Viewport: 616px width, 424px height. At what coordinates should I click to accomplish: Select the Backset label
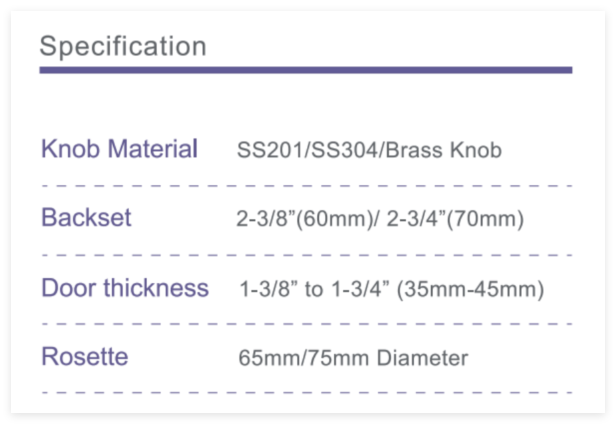click(x=86, y=218)
